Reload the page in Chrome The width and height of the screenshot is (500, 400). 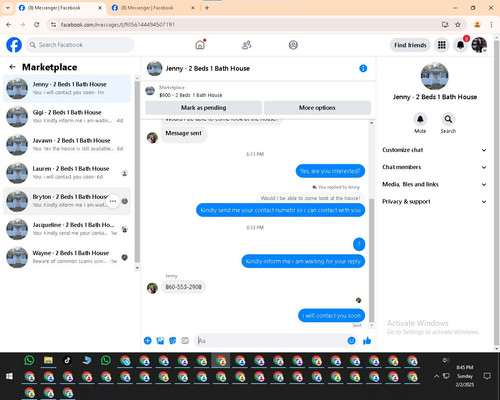point(37,24)
